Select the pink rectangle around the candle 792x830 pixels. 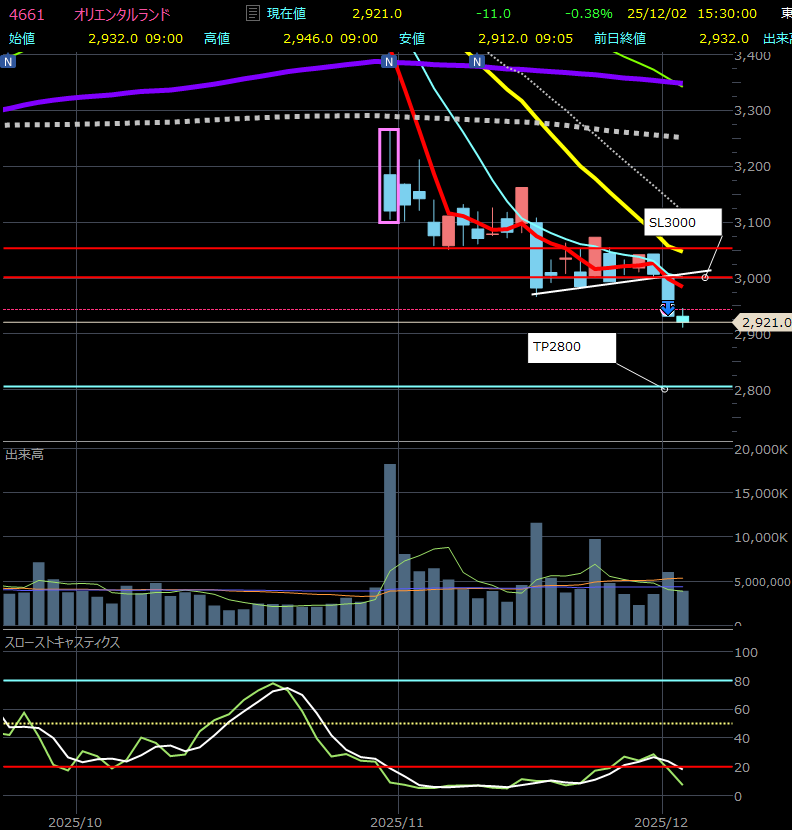tap(388, 176)
